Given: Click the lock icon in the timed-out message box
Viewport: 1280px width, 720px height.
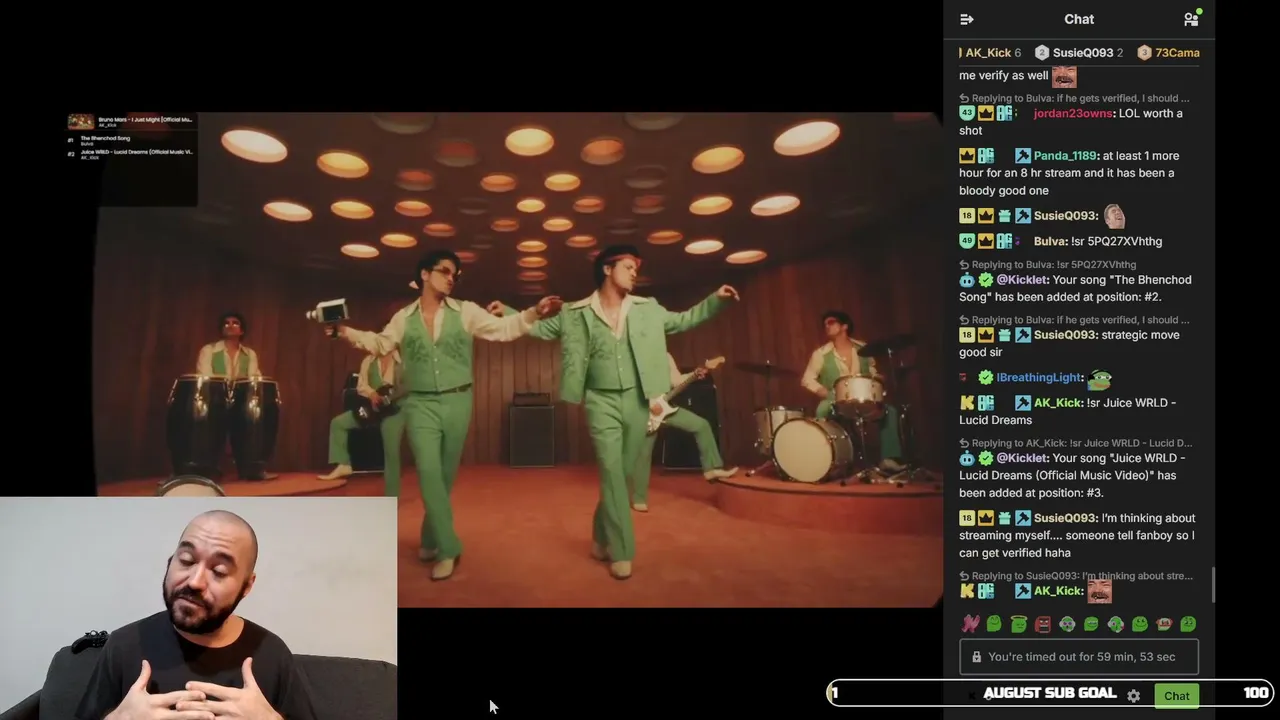Looking at the screenshot, I should pos(976,657).
